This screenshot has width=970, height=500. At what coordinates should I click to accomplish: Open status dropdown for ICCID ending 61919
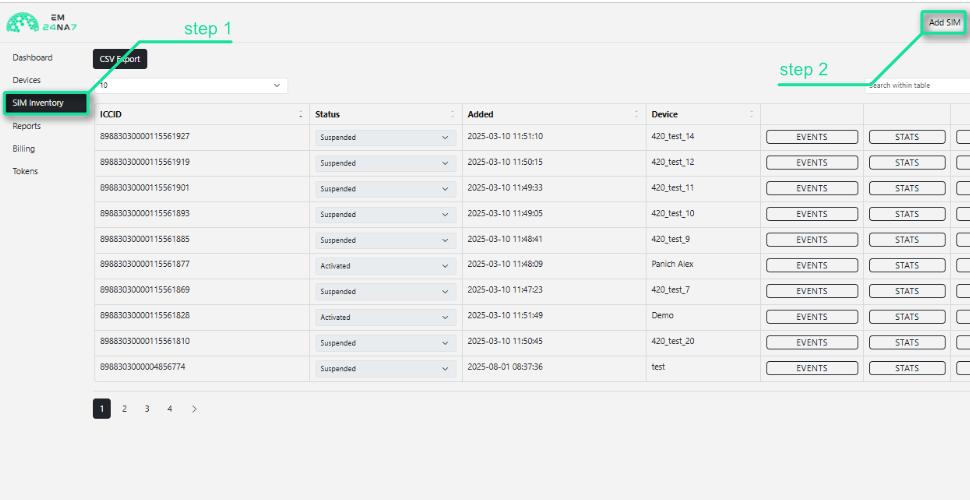pyautogui.click(x=385, y=163)
